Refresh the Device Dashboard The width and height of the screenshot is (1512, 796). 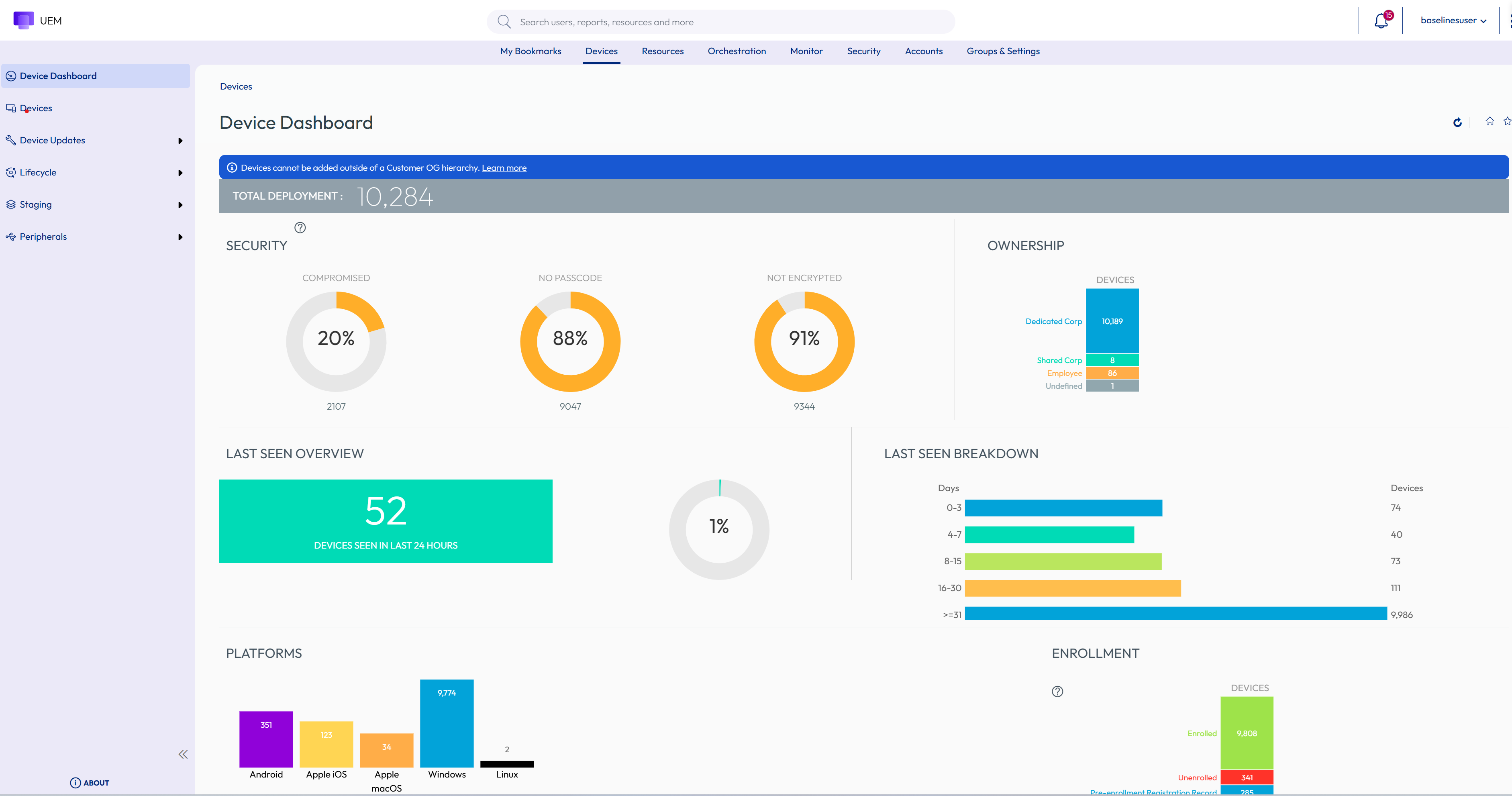click(1457, 122)
